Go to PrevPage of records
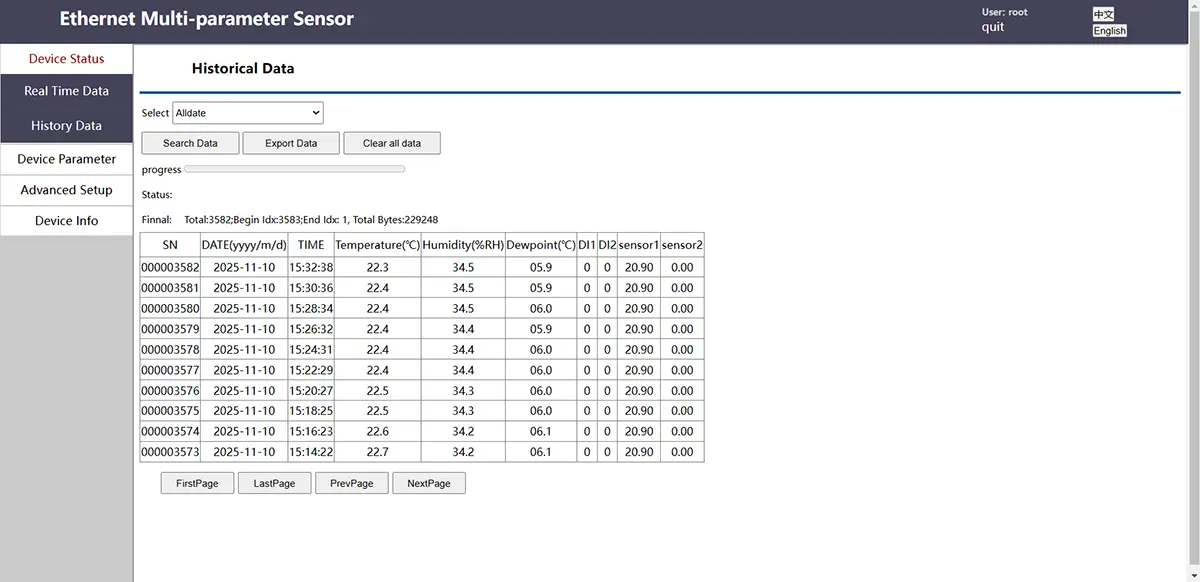 point(351,483)
